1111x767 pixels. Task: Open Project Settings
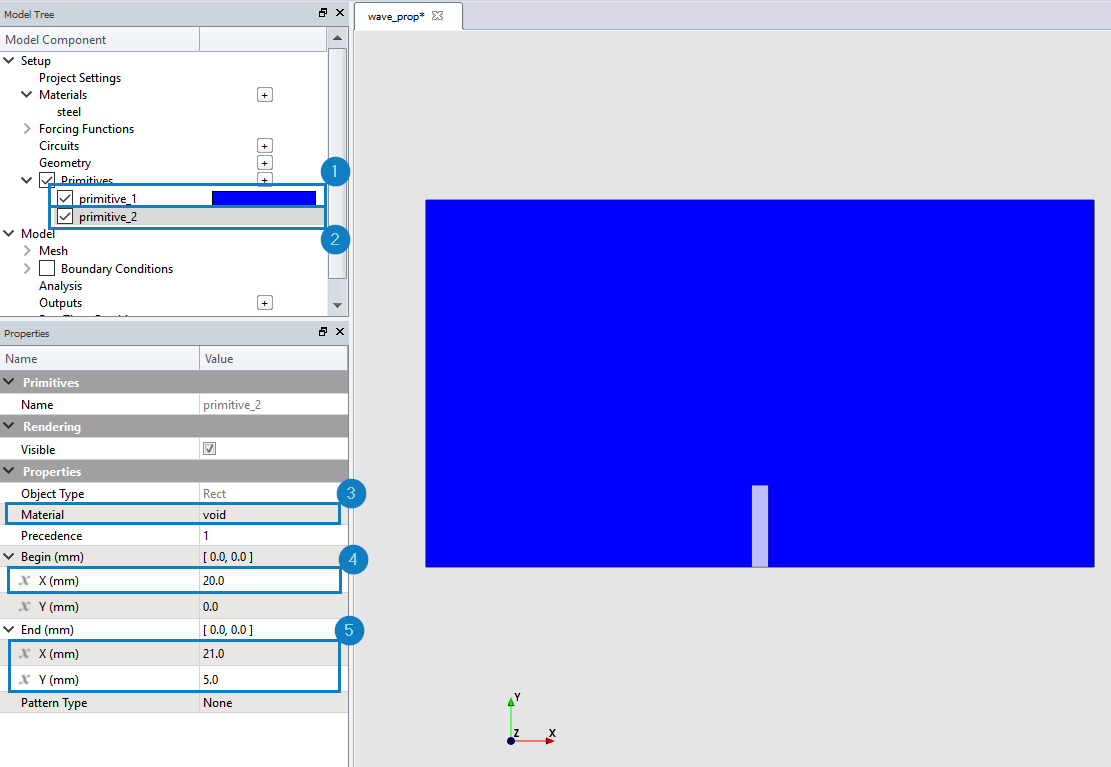pos(80,78)
